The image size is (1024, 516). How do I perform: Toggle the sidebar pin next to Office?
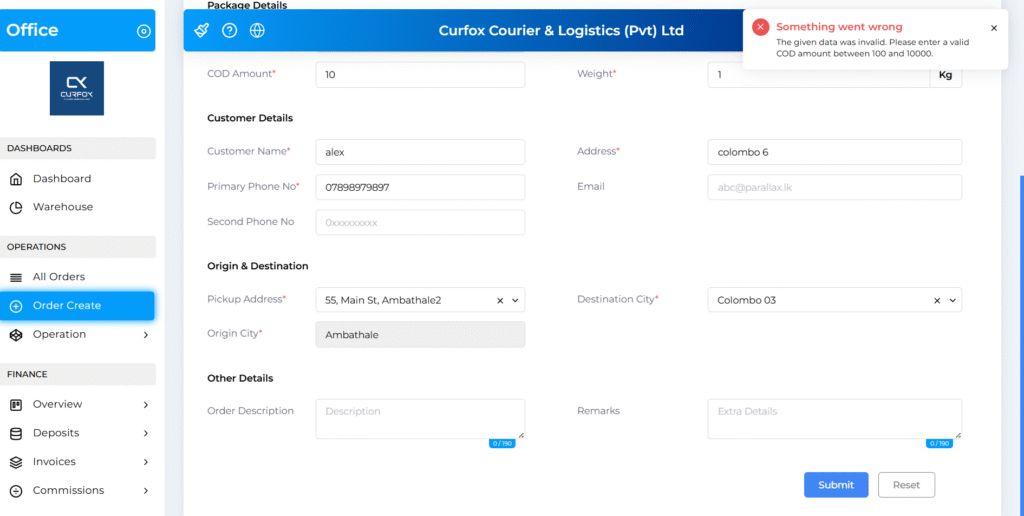pos(143,31)
